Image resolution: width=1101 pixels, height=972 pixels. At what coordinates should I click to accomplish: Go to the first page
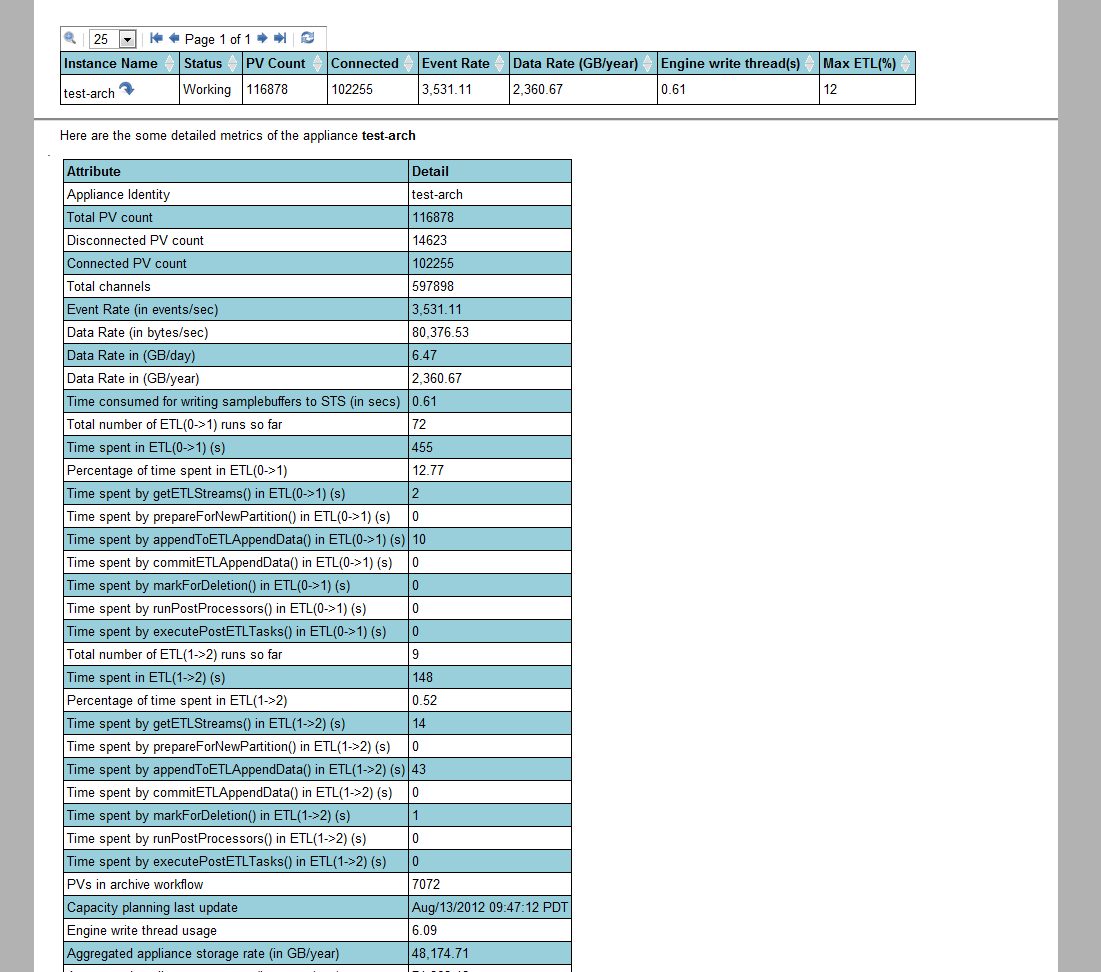point(156,38)
